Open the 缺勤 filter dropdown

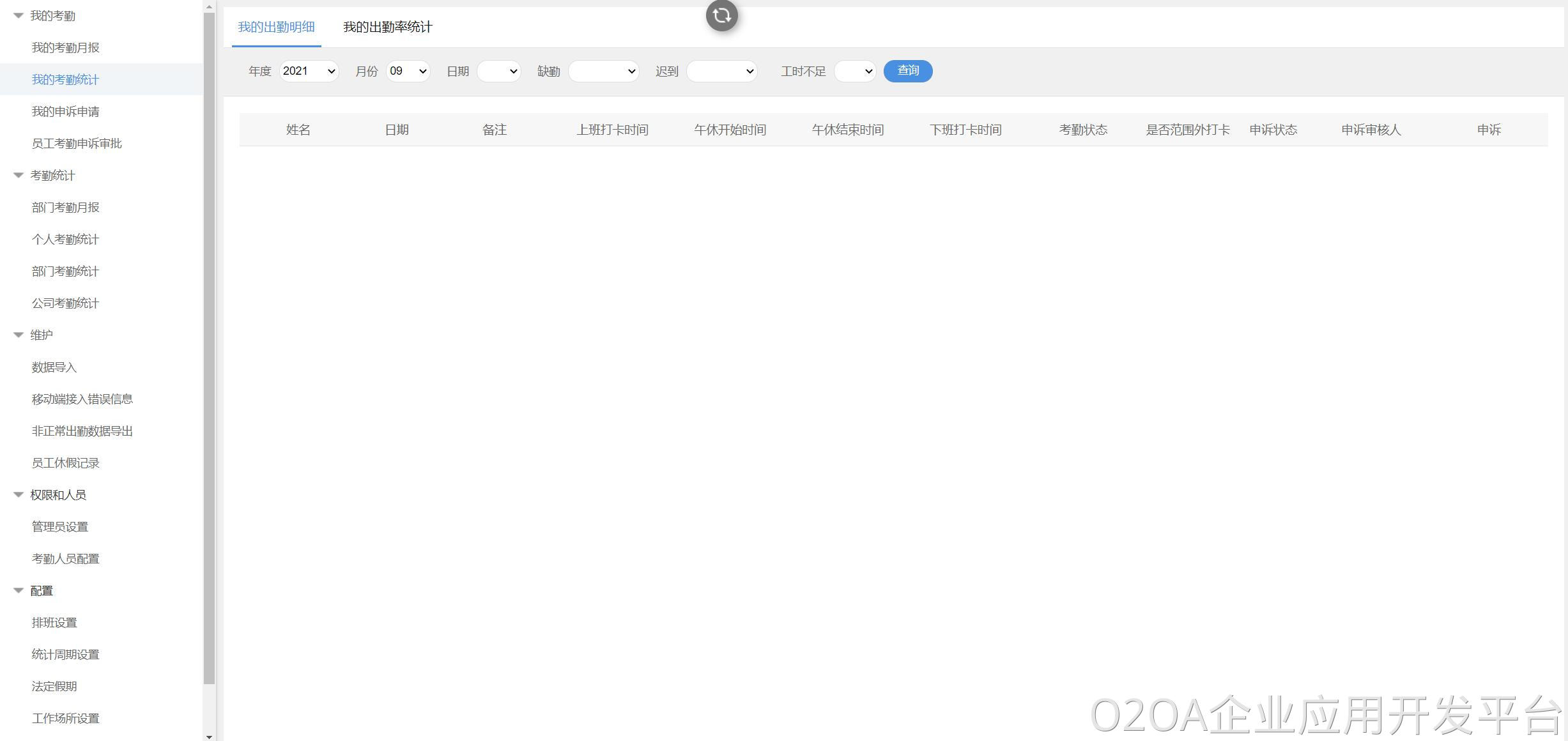[603, 71]
